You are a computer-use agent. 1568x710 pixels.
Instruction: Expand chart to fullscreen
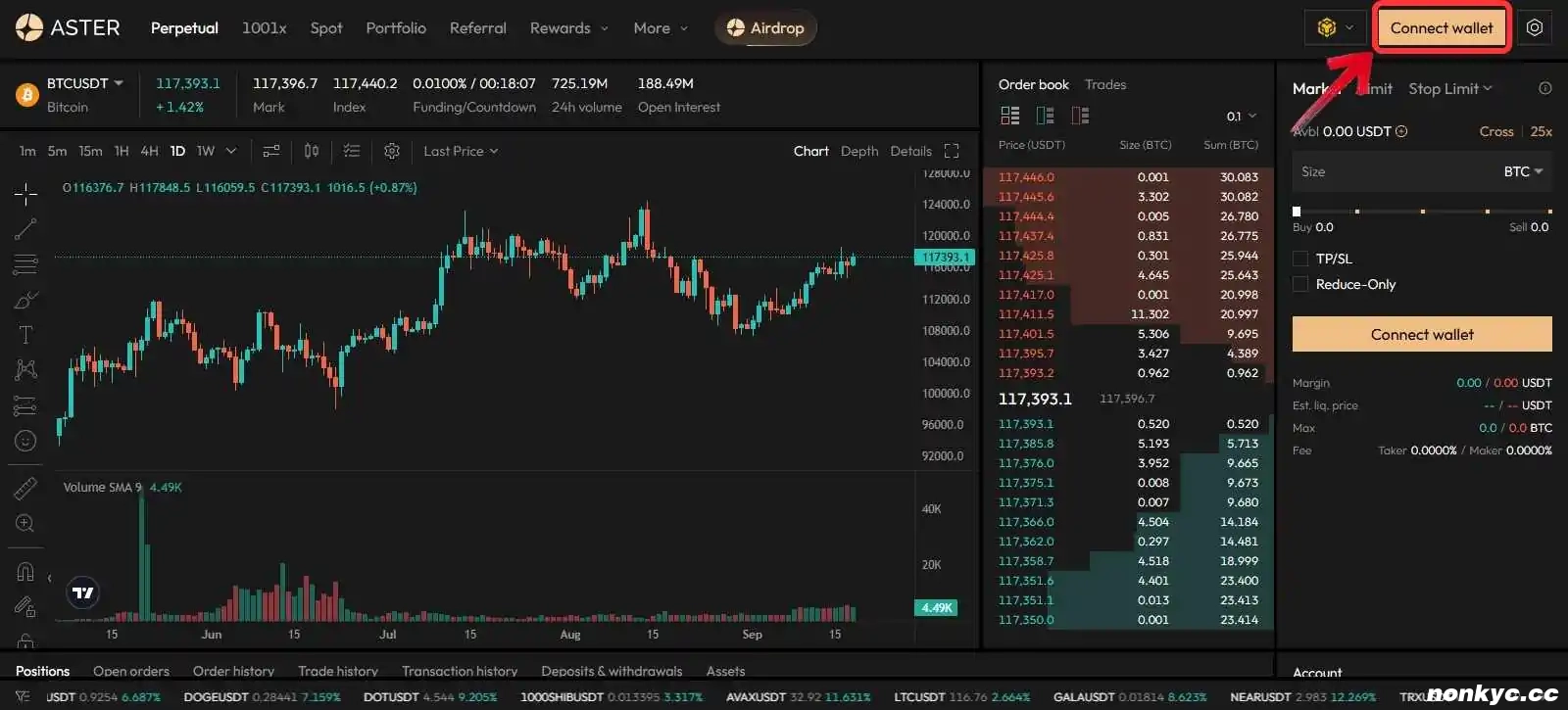(952, 151)
